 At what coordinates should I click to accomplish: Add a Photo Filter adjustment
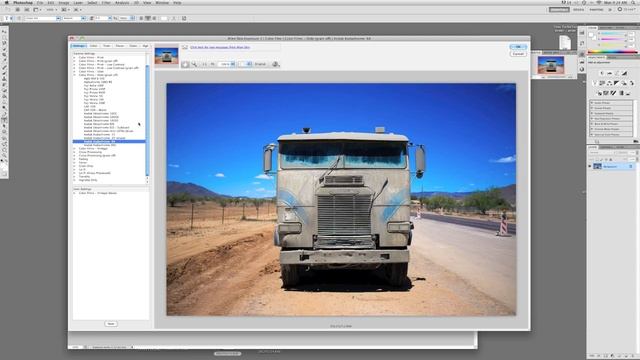pos(624,83)
